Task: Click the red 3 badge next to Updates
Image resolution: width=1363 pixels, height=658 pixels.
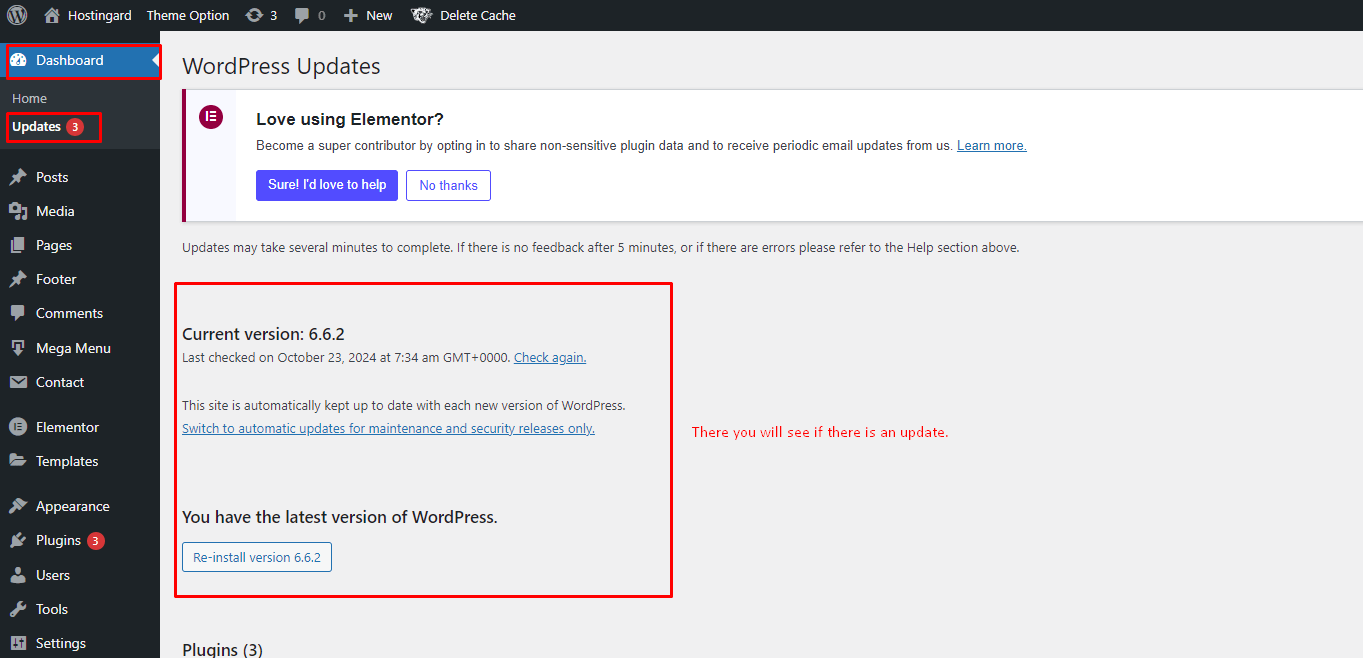Action: coord(75,127)
